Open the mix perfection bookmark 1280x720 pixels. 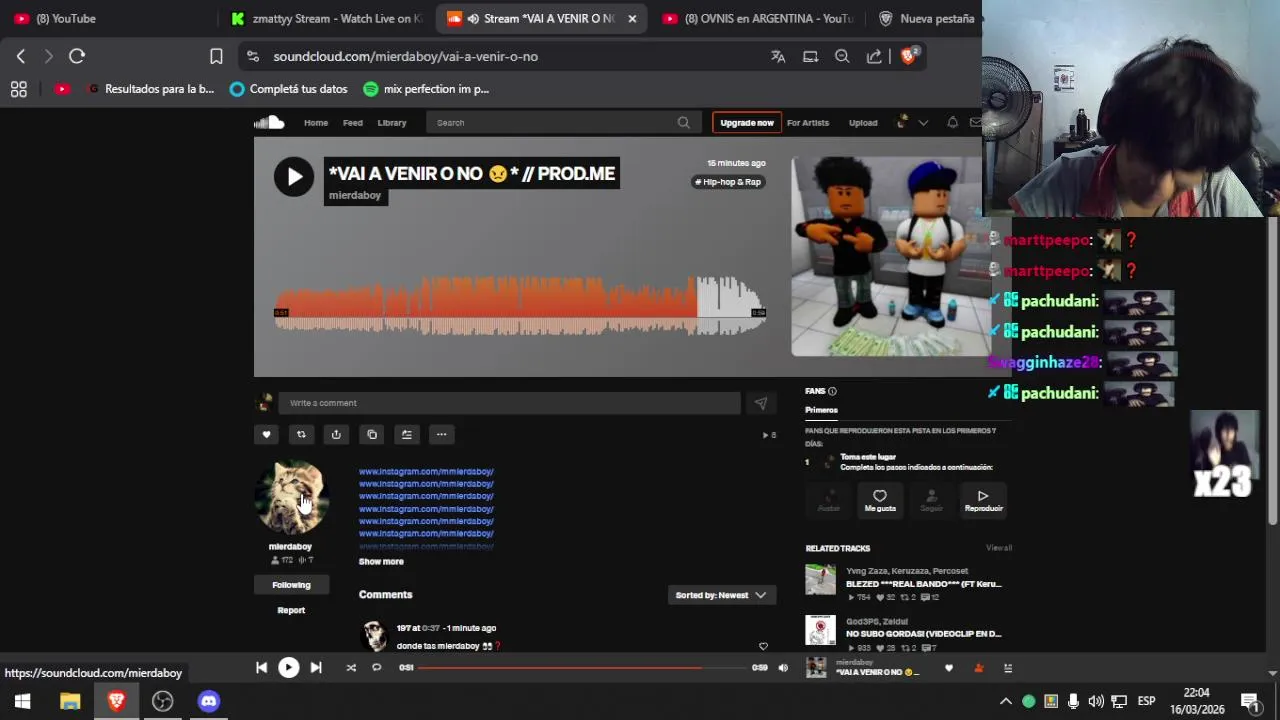(426, 89)
